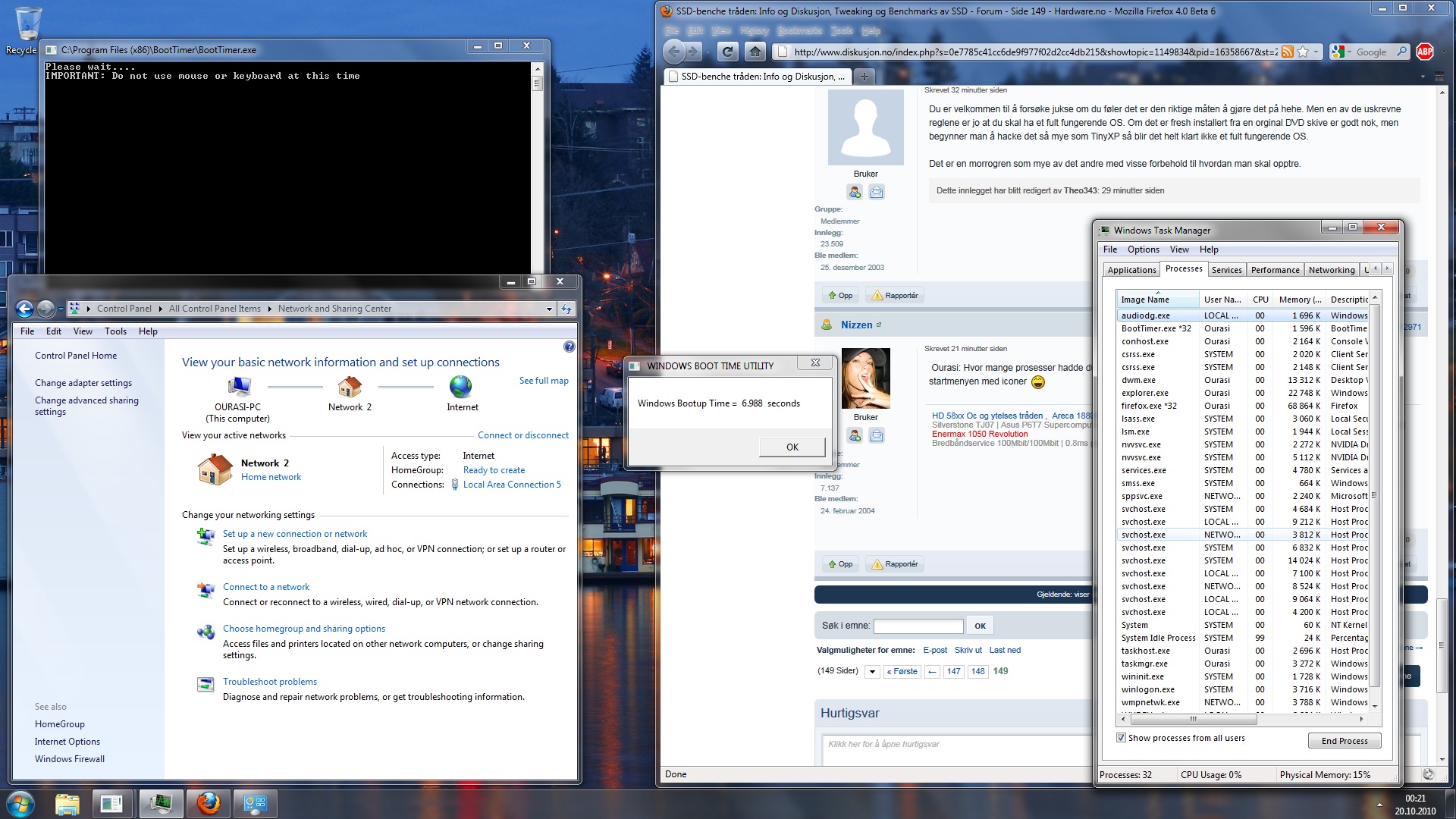Sort by Memory column header
This screenshot has width=1456, height=819.
tap(1300, 300)
